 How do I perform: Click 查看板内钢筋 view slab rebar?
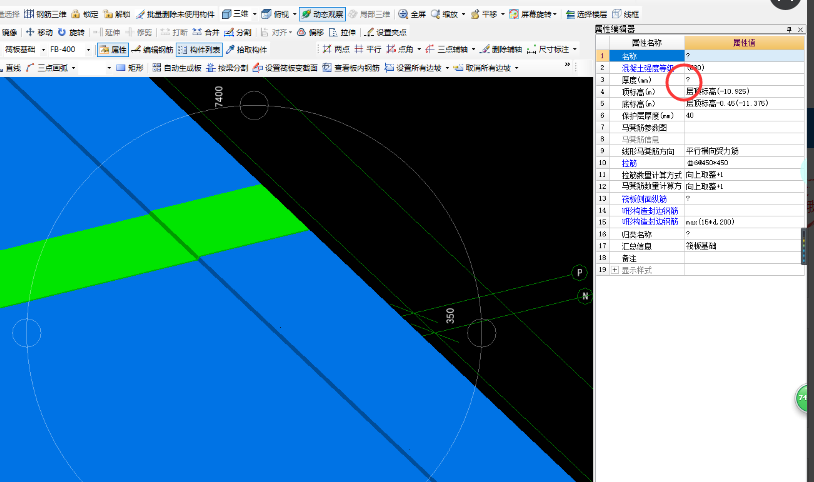point(351,68)
